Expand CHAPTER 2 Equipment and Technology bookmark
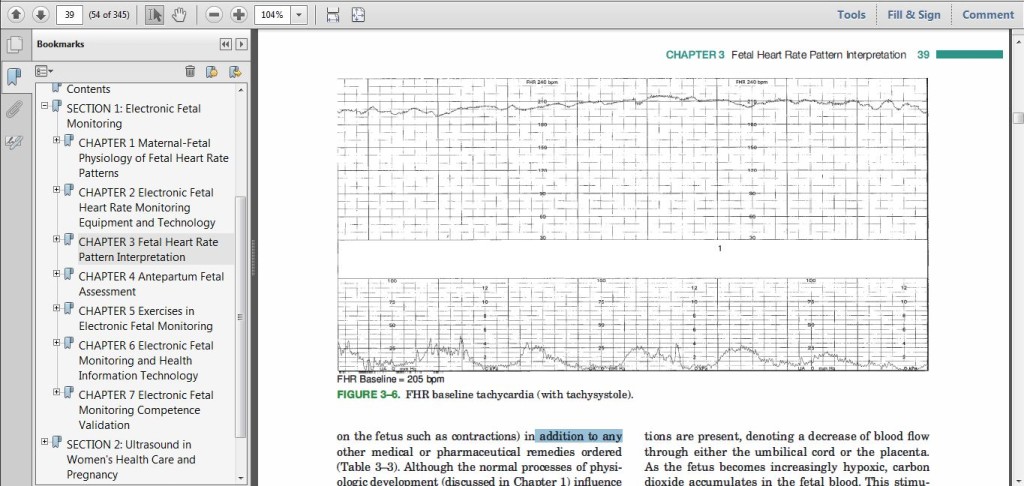1024x486 pixels. pyautogui.click(x=57, y=189)
